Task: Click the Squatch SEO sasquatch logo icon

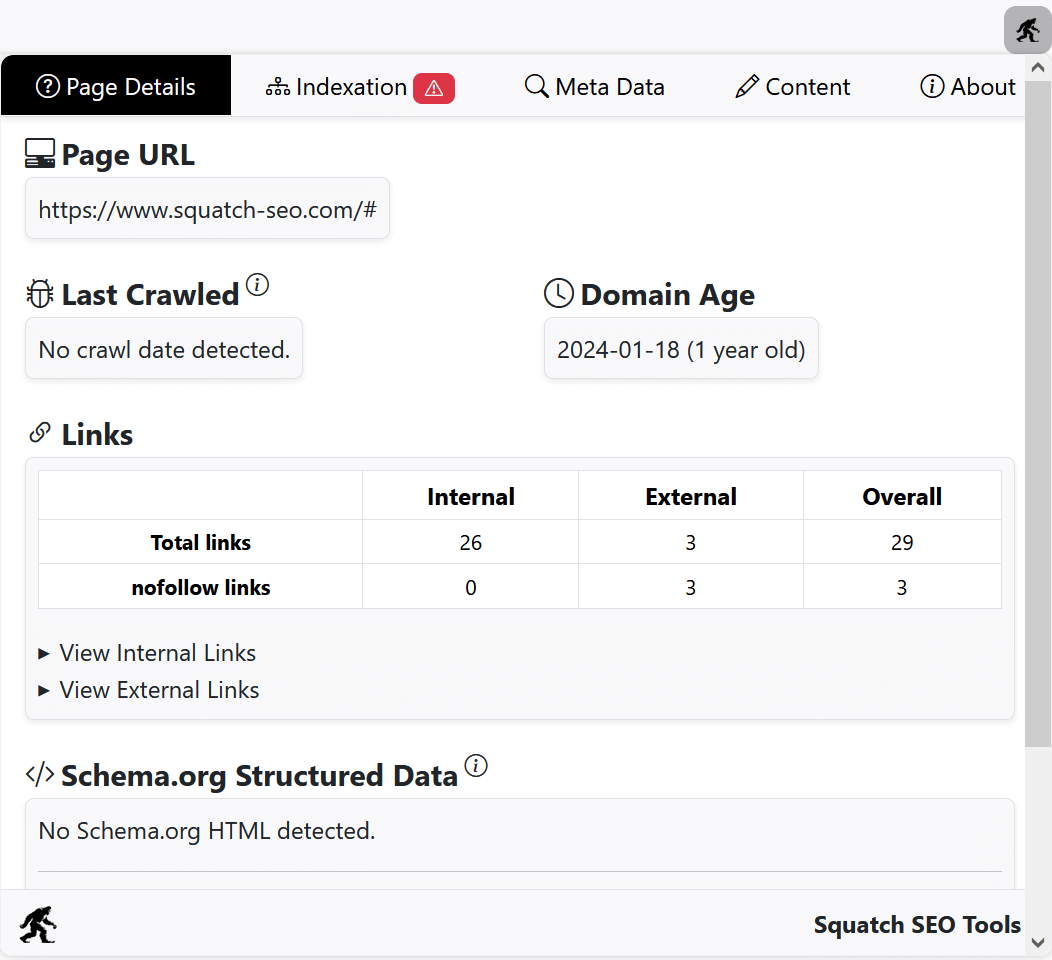Action: [x=1026, y=30]
